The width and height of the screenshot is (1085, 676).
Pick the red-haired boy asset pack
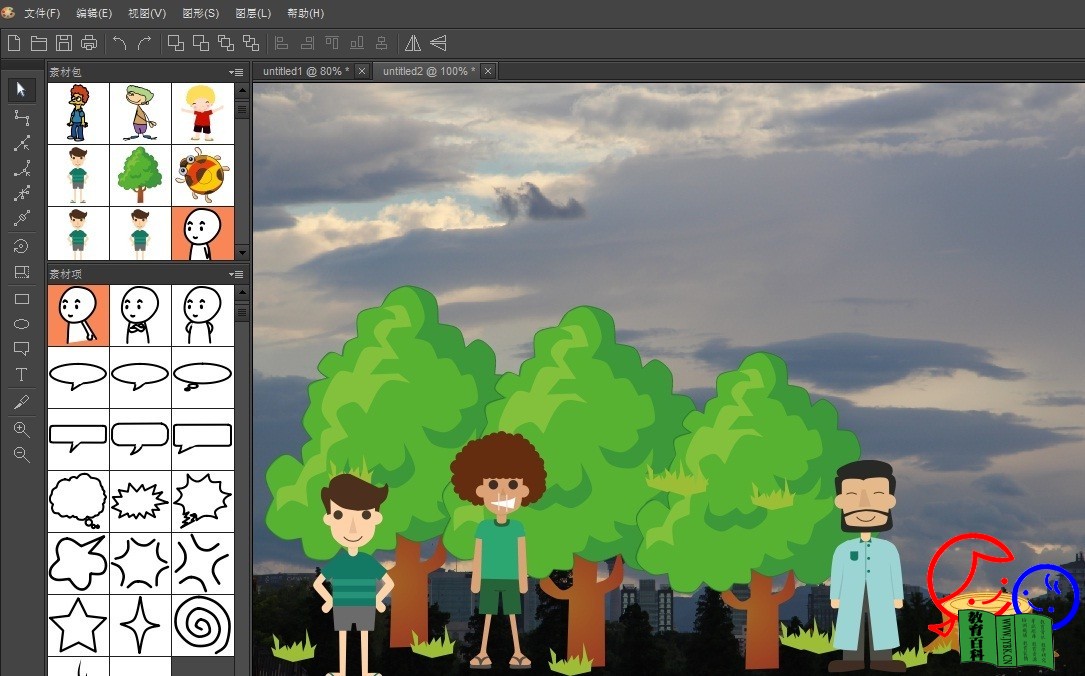tap(78, 113)
